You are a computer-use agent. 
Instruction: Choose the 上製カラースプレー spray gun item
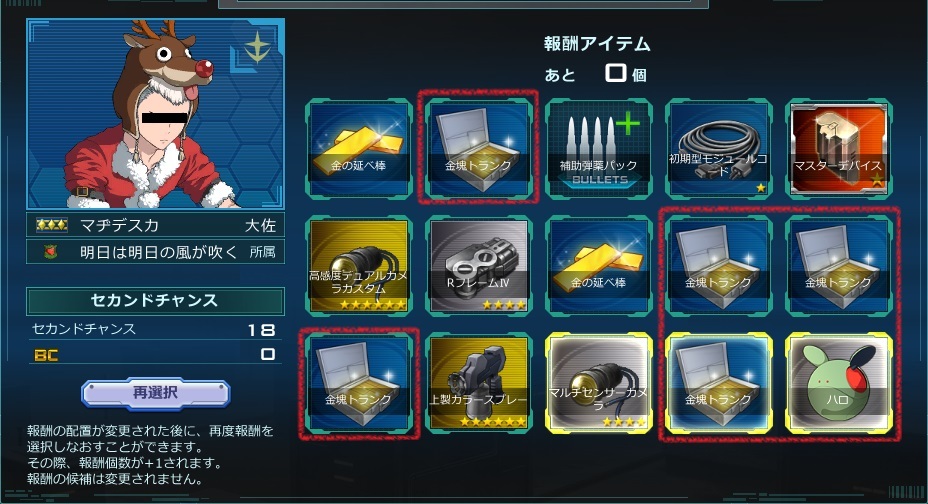tap(479, 383)
